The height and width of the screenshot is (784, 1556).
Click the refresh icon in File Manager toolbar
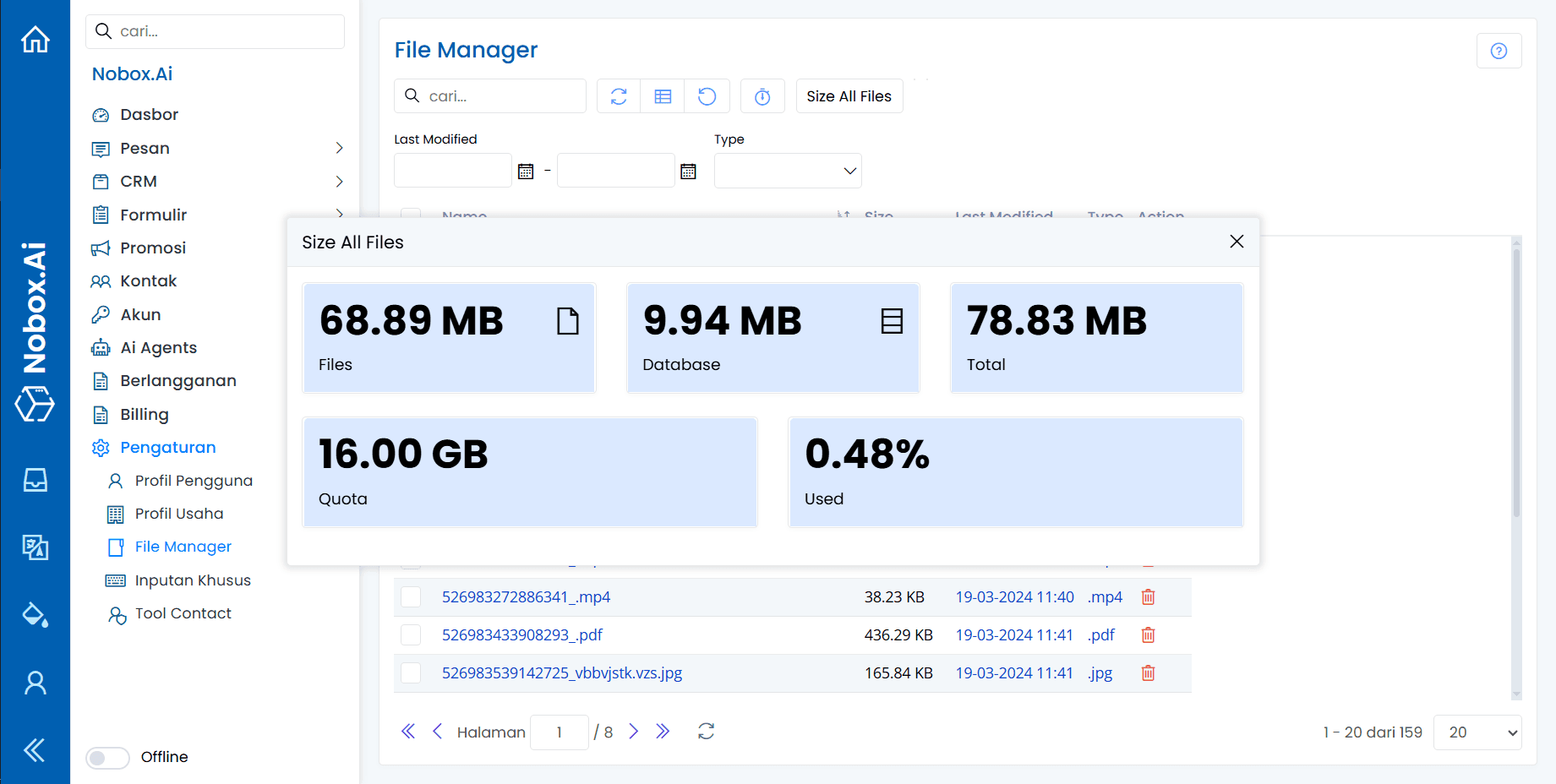(x=618, y=95)
